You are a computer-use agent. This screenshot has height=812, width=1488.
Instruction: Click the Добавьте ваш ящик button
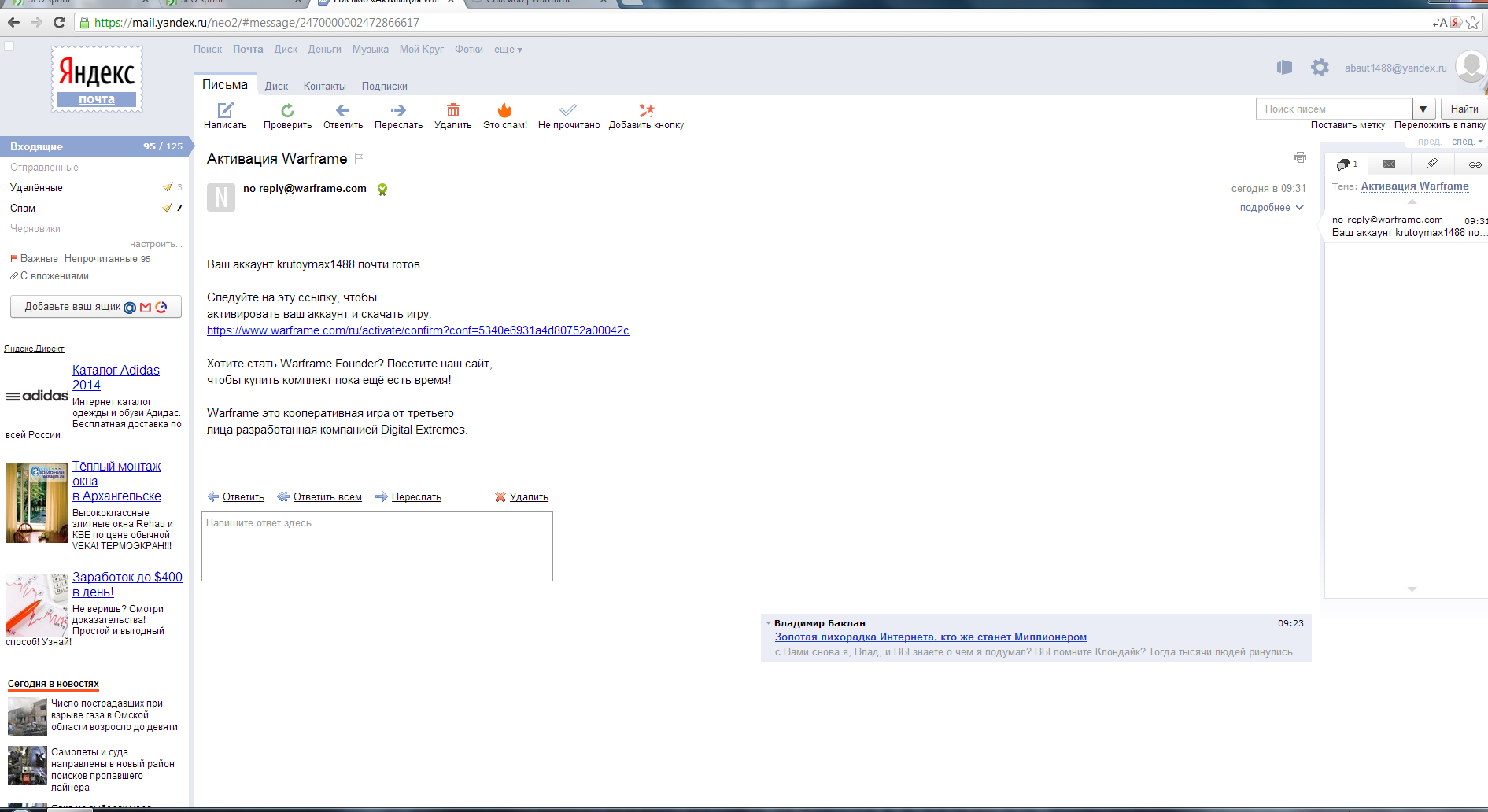point(96,307)
